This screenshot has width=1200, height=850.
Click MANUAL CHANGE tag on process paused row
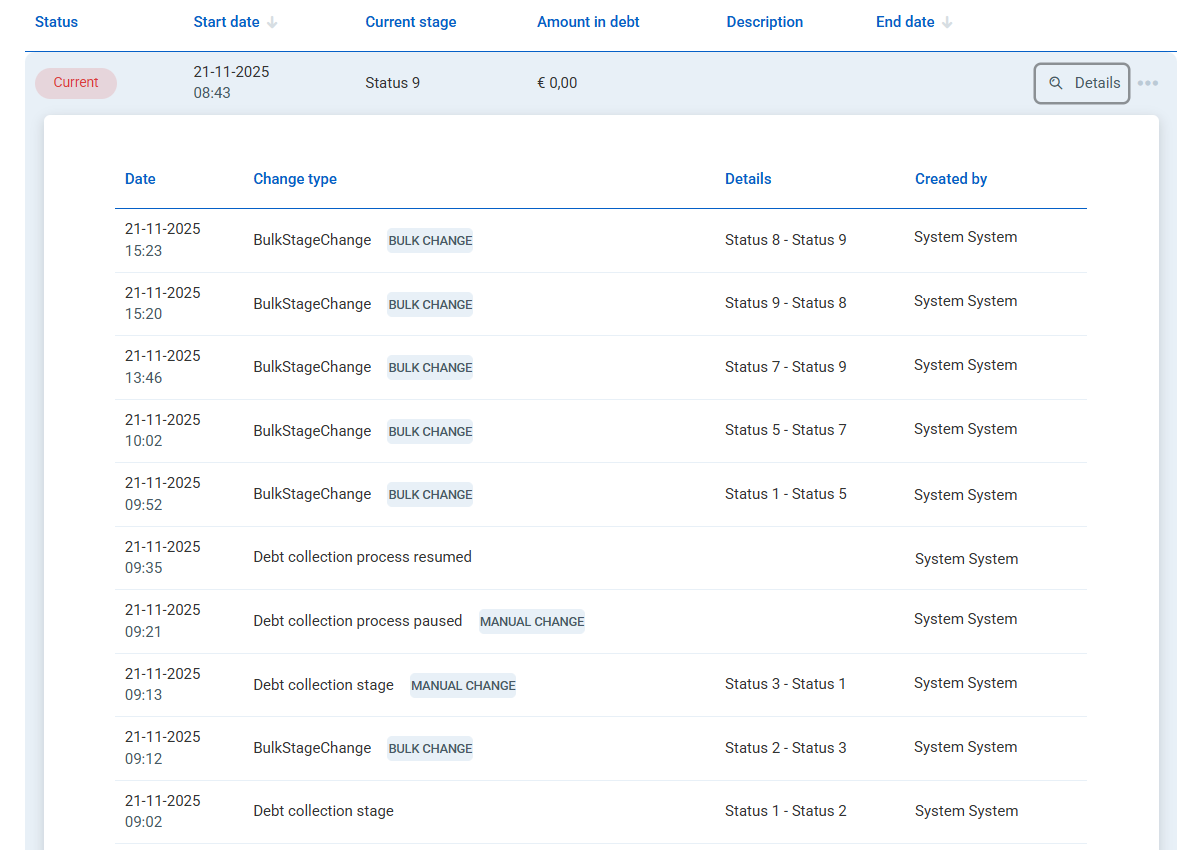click(532, 622)
